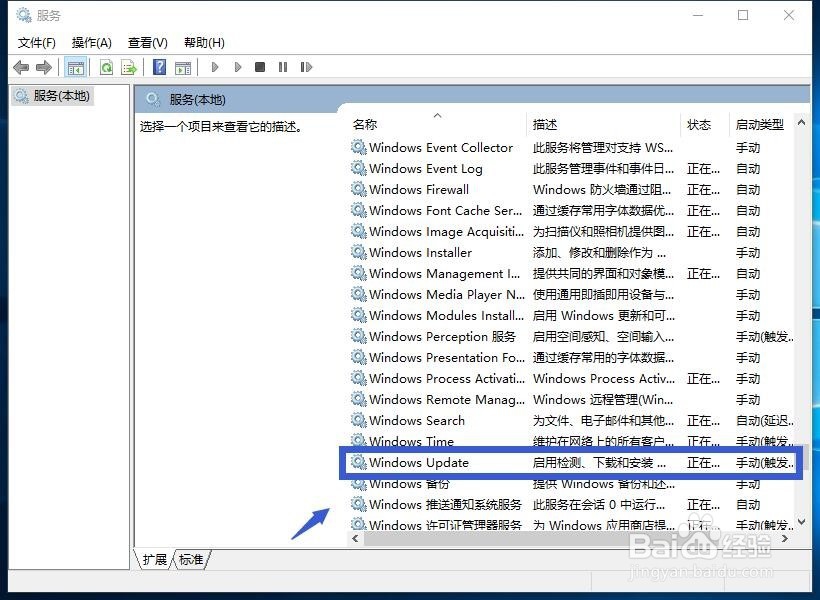Open the 查看(V) menu
This screenshot has width=820, height=600.
tap(146, 42)
